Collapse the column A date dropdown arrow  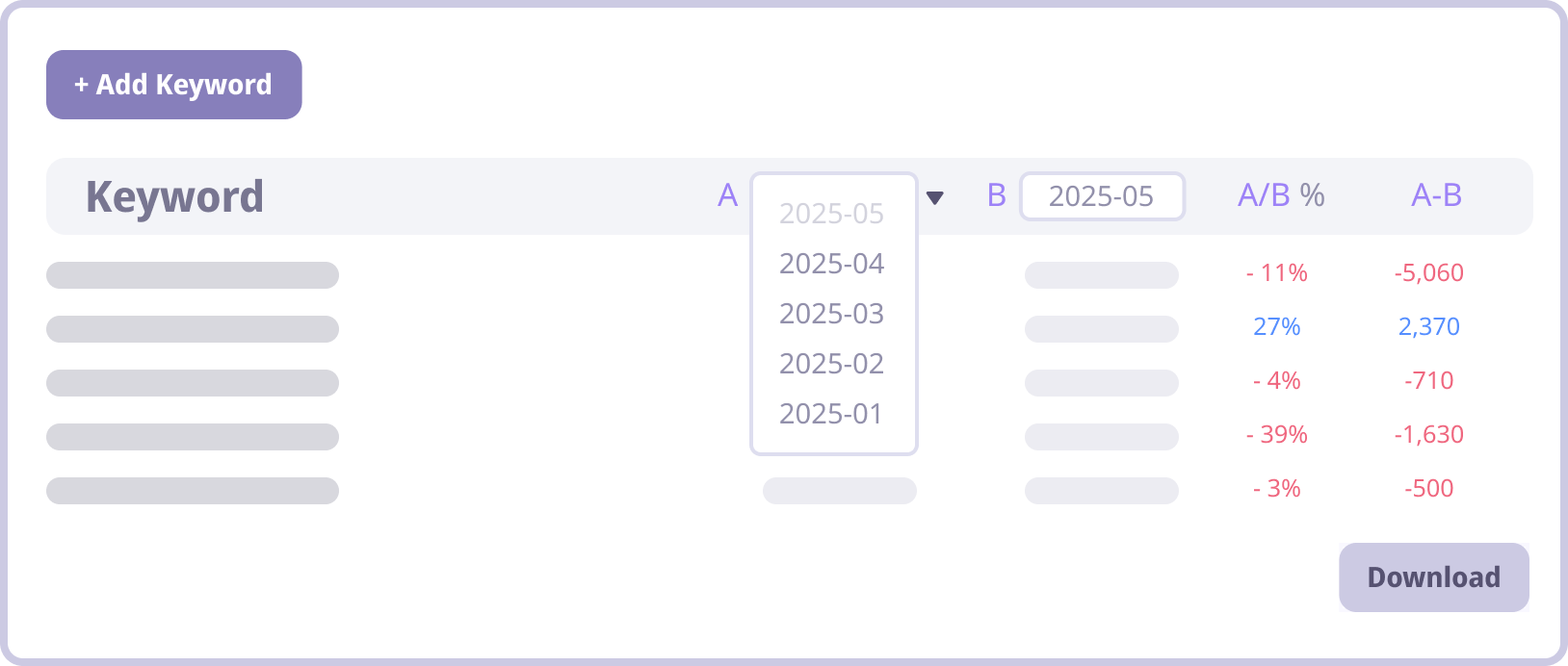(934, 198)
